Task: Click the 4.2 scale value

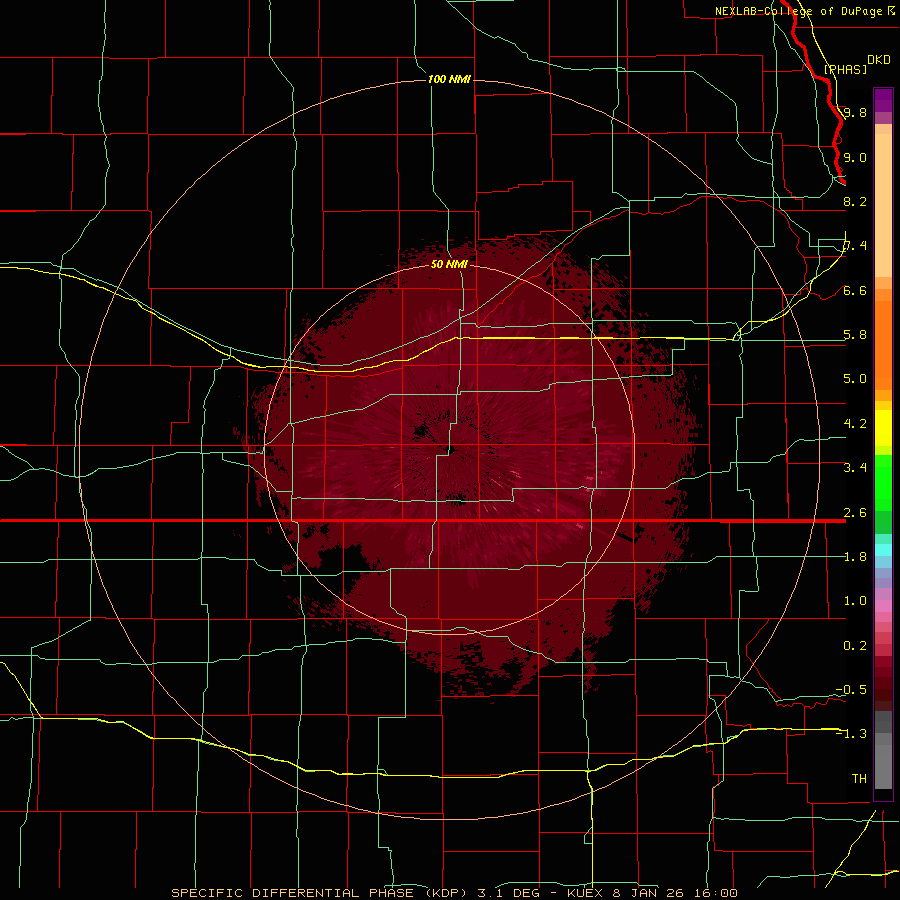Action: [x=855, y=424]
